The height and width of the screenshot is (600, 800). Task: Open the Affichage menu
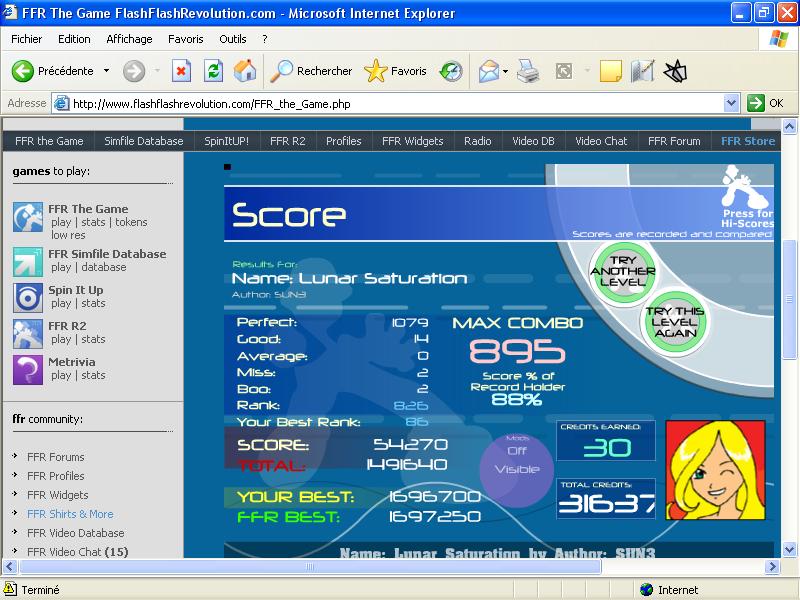[x=129, y=39]
